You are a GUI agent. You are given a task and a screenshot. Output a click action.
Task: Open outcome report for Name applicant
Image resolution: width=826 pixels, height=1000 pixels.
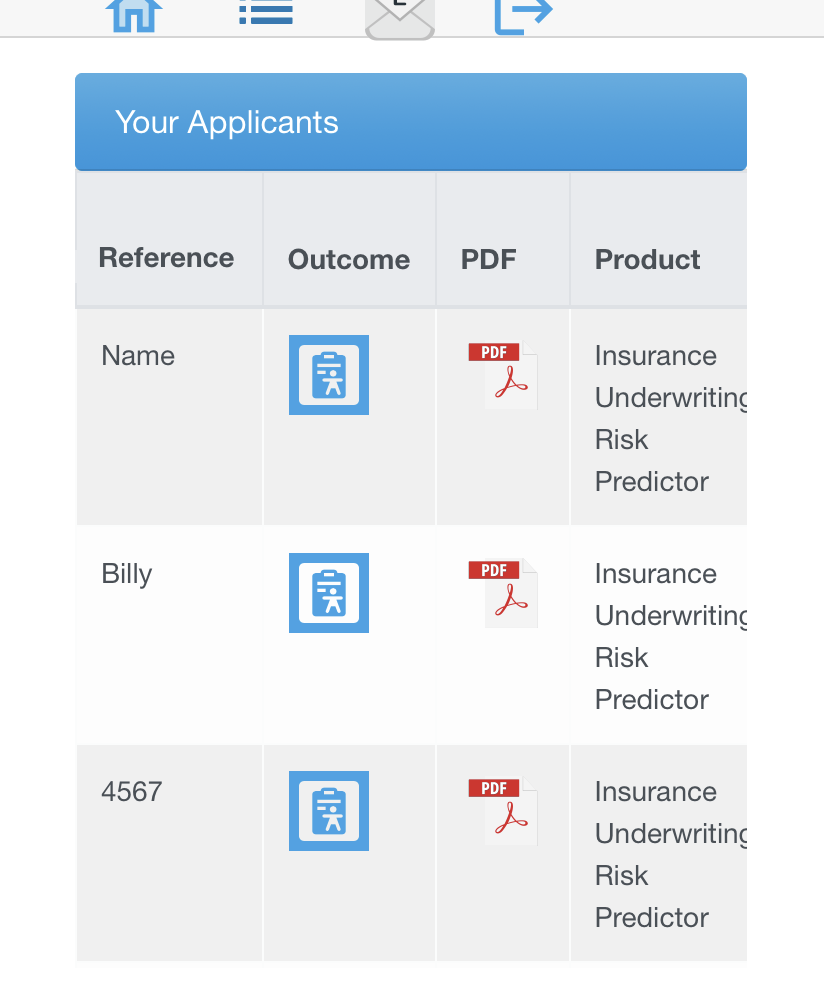pyautogui.click(x=329, y=375)
